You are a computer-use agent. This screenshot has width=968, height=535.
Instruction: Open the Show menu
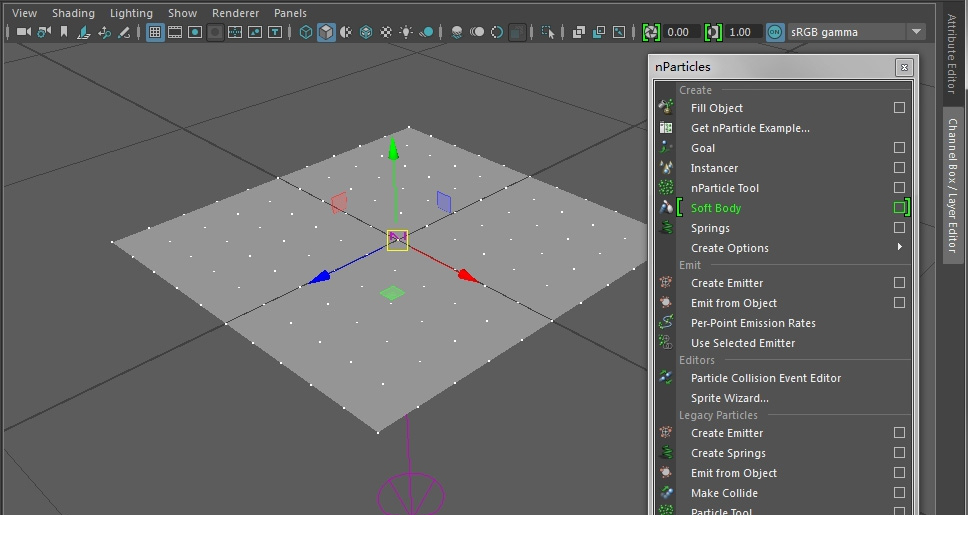[x=182, y=13]
